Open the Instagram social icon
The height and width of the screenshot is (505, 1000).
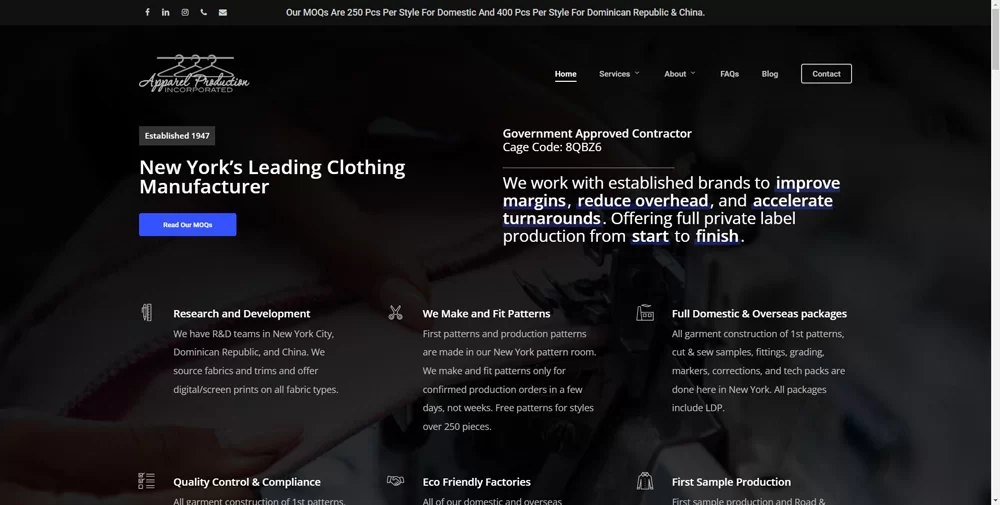pos(185,12)
